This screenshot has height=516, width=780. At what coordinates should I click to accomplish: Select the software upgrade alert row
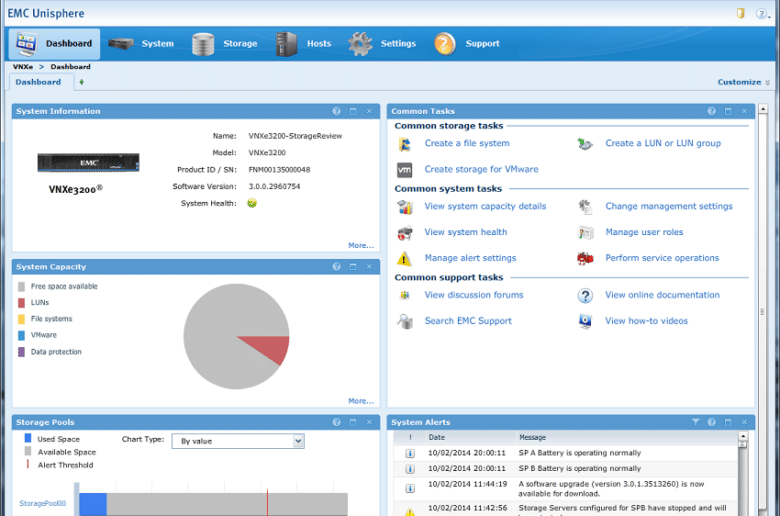coord(566,489)
